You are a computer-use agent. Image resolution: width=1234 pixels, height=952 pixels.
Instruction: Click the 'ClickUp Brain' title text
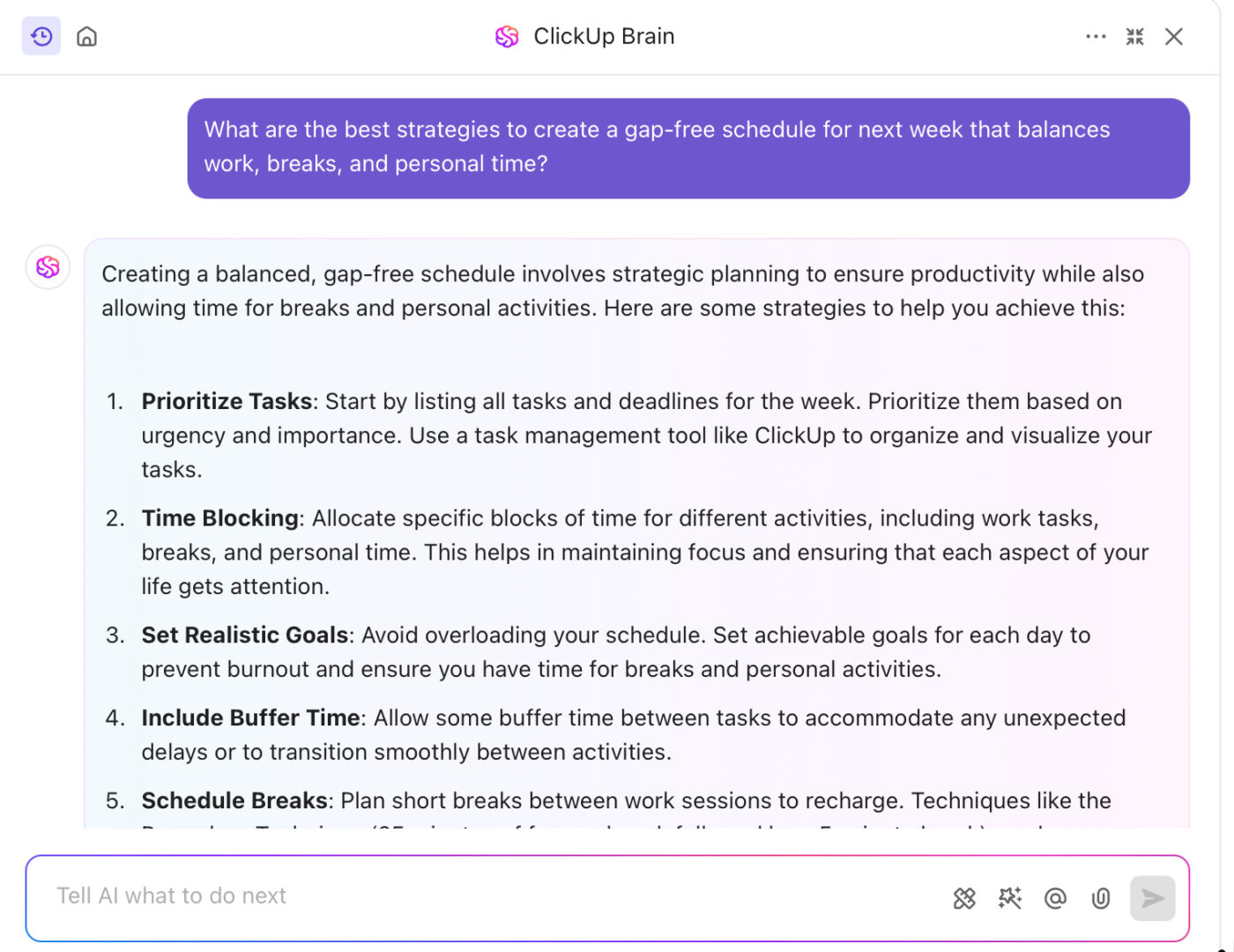point(605,36)
